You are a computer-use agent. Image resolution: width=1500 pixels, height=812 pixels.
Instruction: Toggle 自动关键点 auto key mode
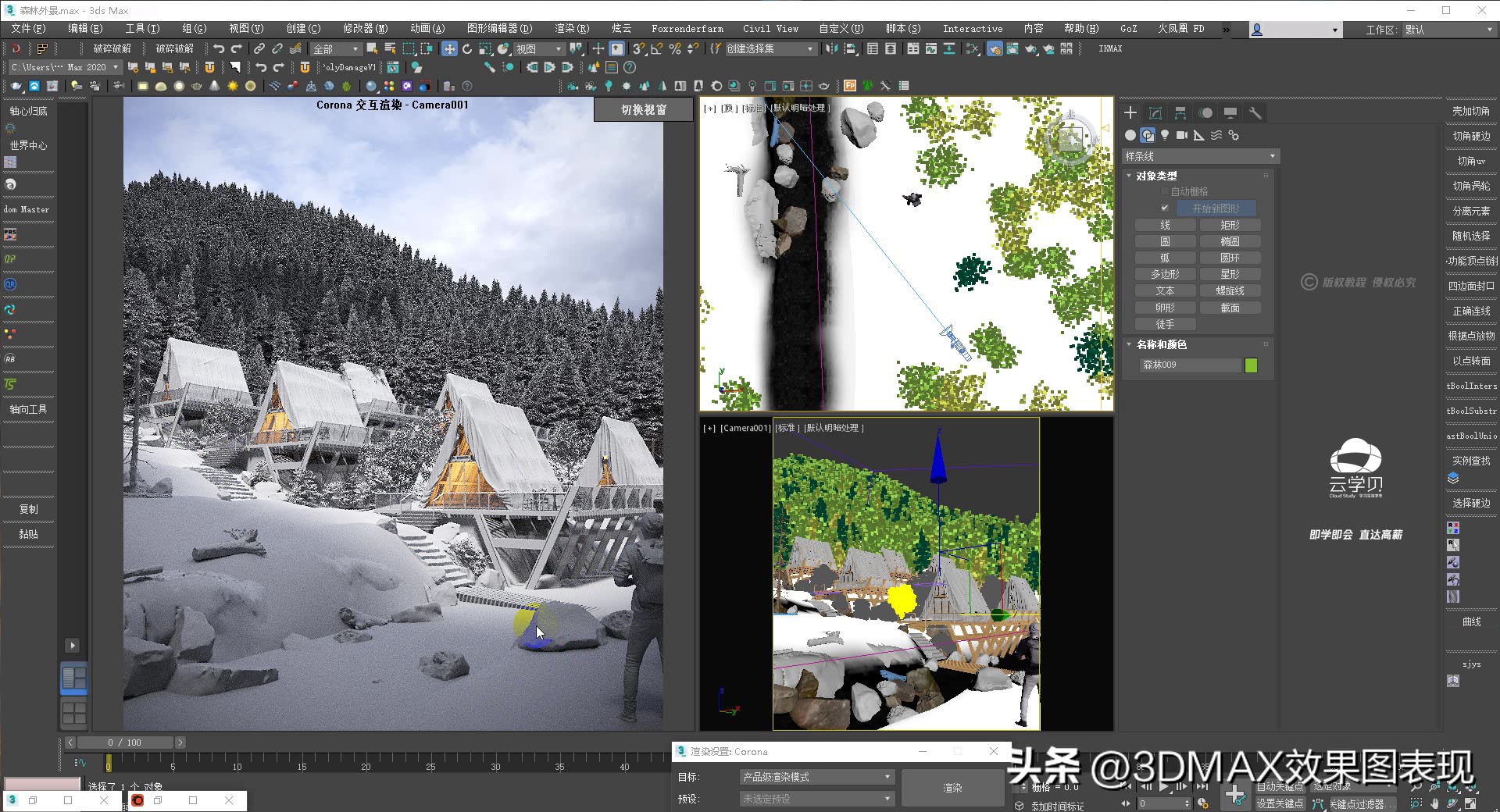pos(1280,787)
